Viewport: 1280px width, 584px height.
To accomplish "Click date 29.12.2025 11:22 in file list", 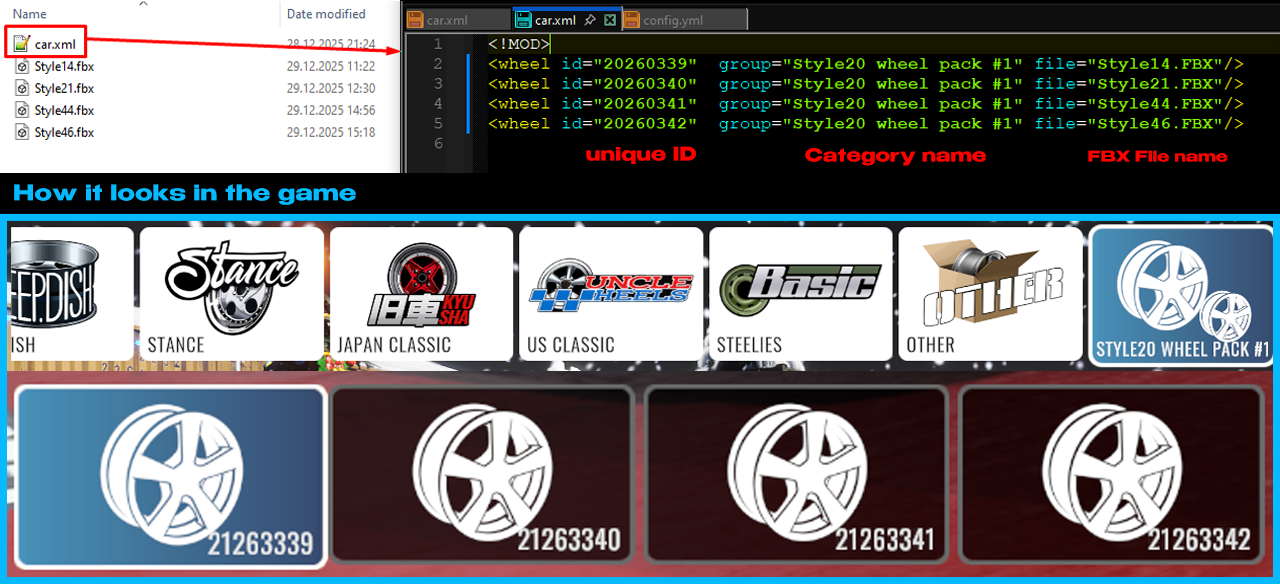I will [x=331, y=66].
